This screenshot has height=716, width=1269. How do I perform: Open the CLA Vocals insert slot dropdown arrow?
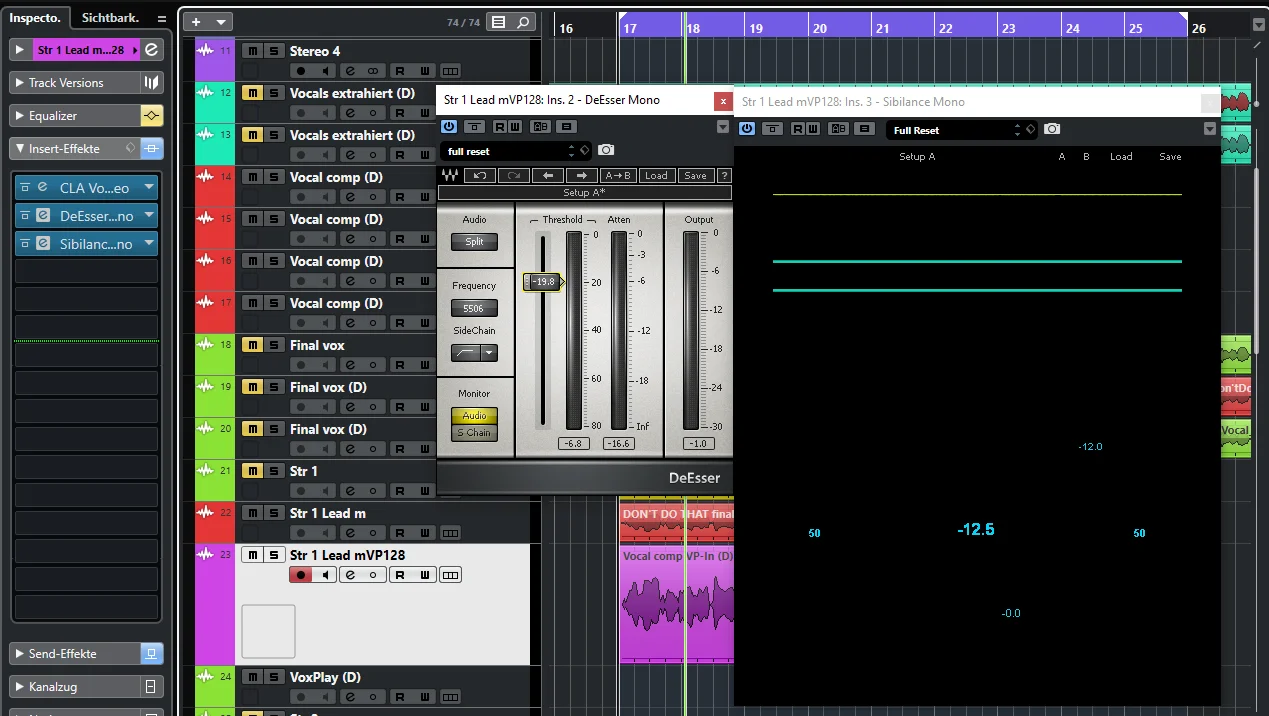point(149,188)
